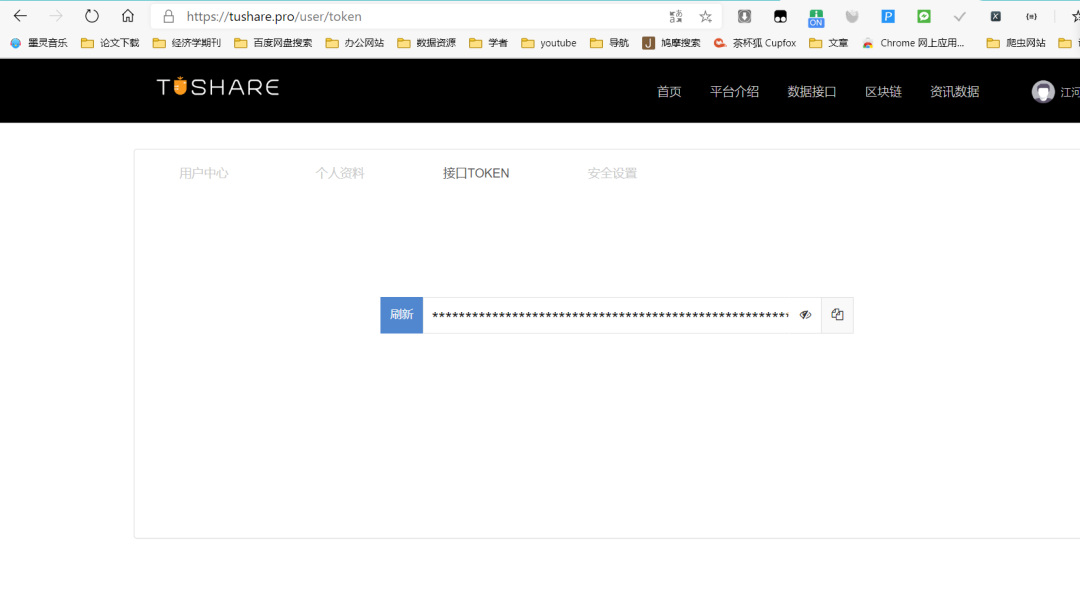The height and width of the screenshot is (607, 1080).
Task: Toggle token visibility with the eye icon
Action: click(x=805, y=315)
